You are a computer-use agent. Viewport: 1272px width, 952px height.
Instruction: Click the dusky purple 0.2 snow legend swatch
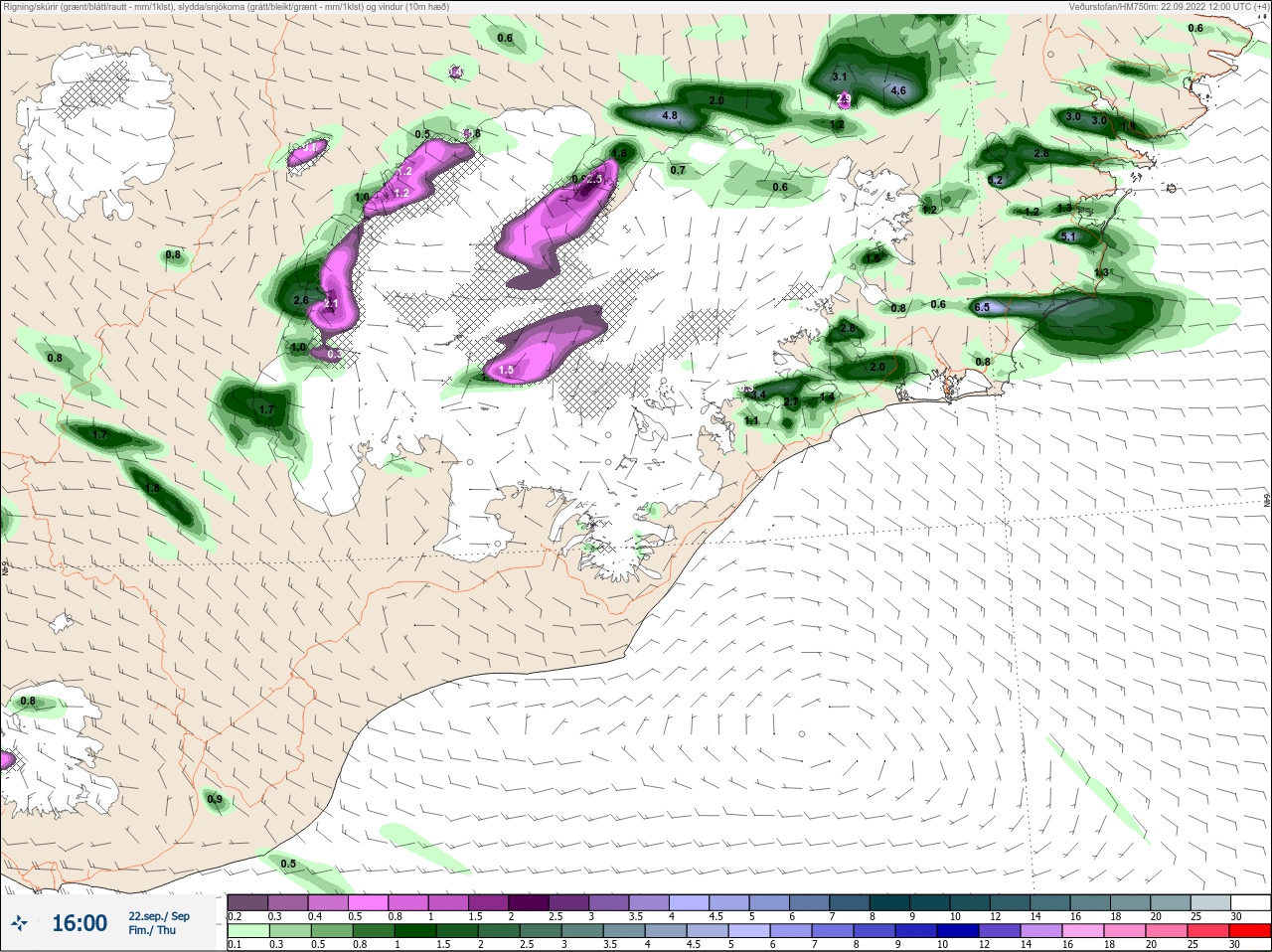click(x=247, y=902)
